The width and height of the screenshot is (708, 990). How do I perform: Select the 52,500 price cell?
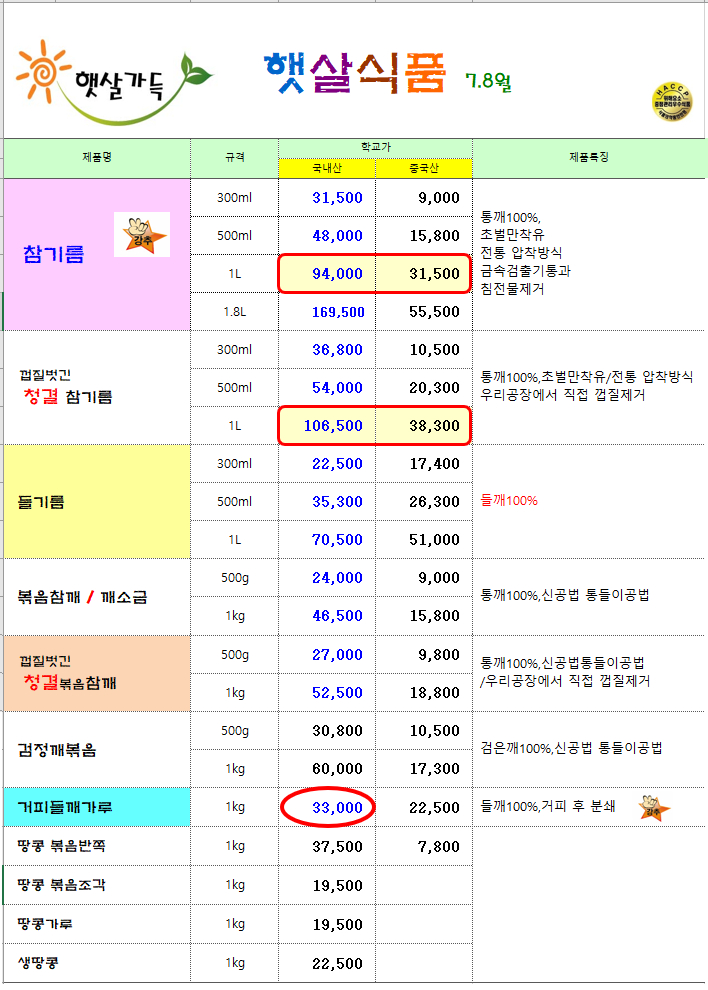[327, 693]
